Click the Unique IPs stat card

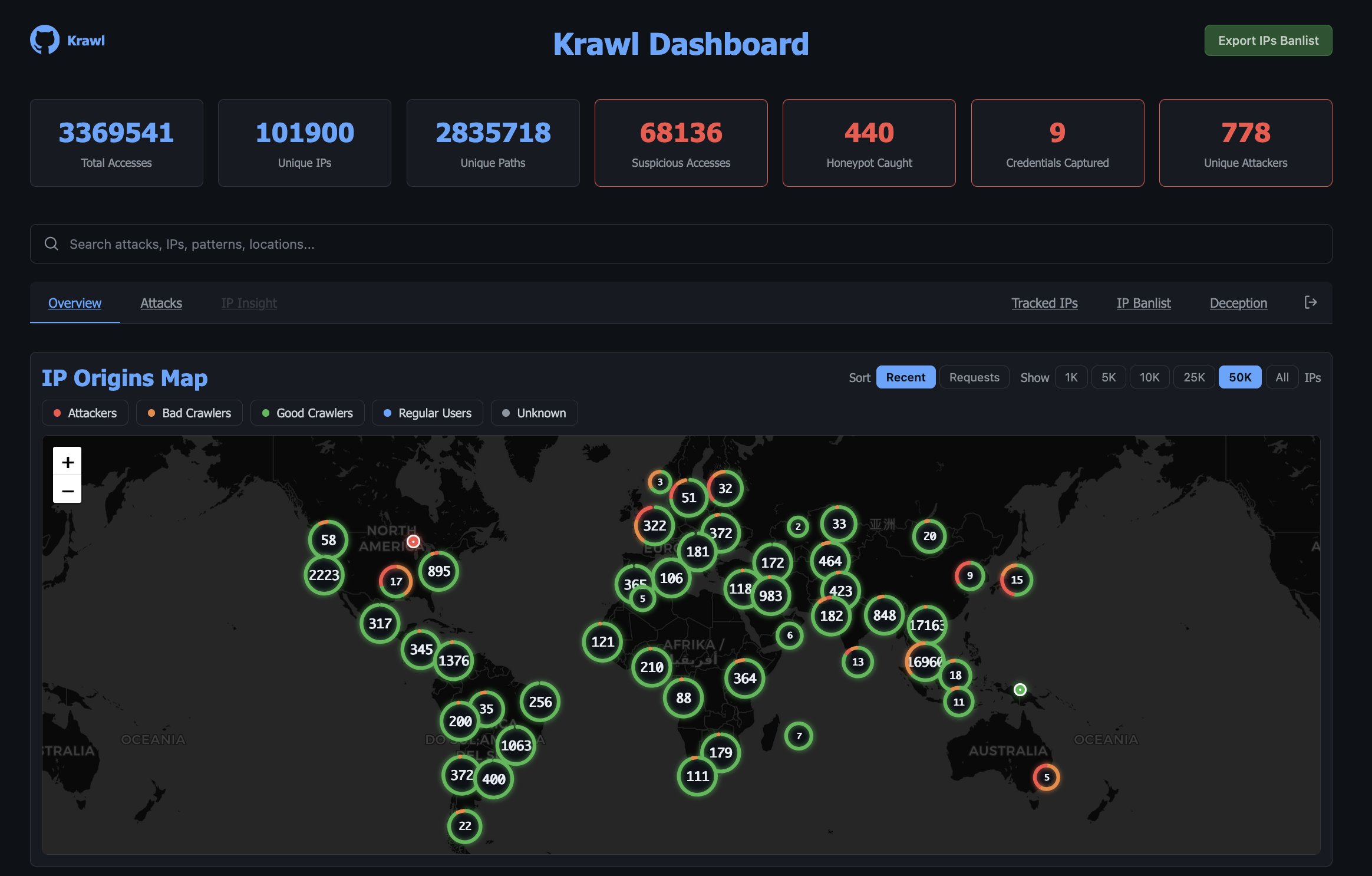point(304,143)
